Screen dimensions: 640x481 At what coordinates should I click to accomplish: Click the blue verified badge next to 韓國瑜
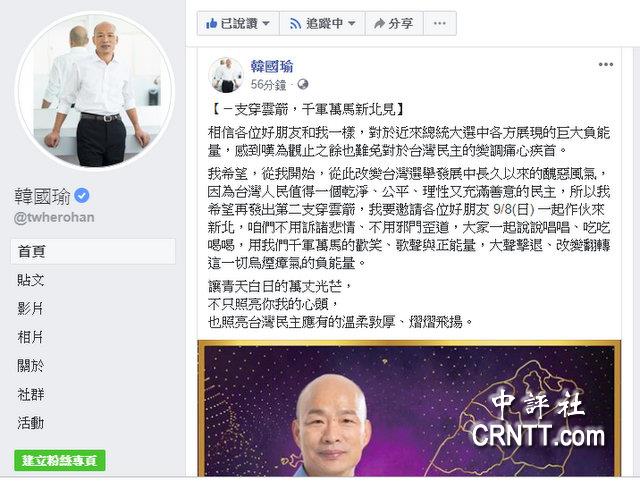point(82,196)
